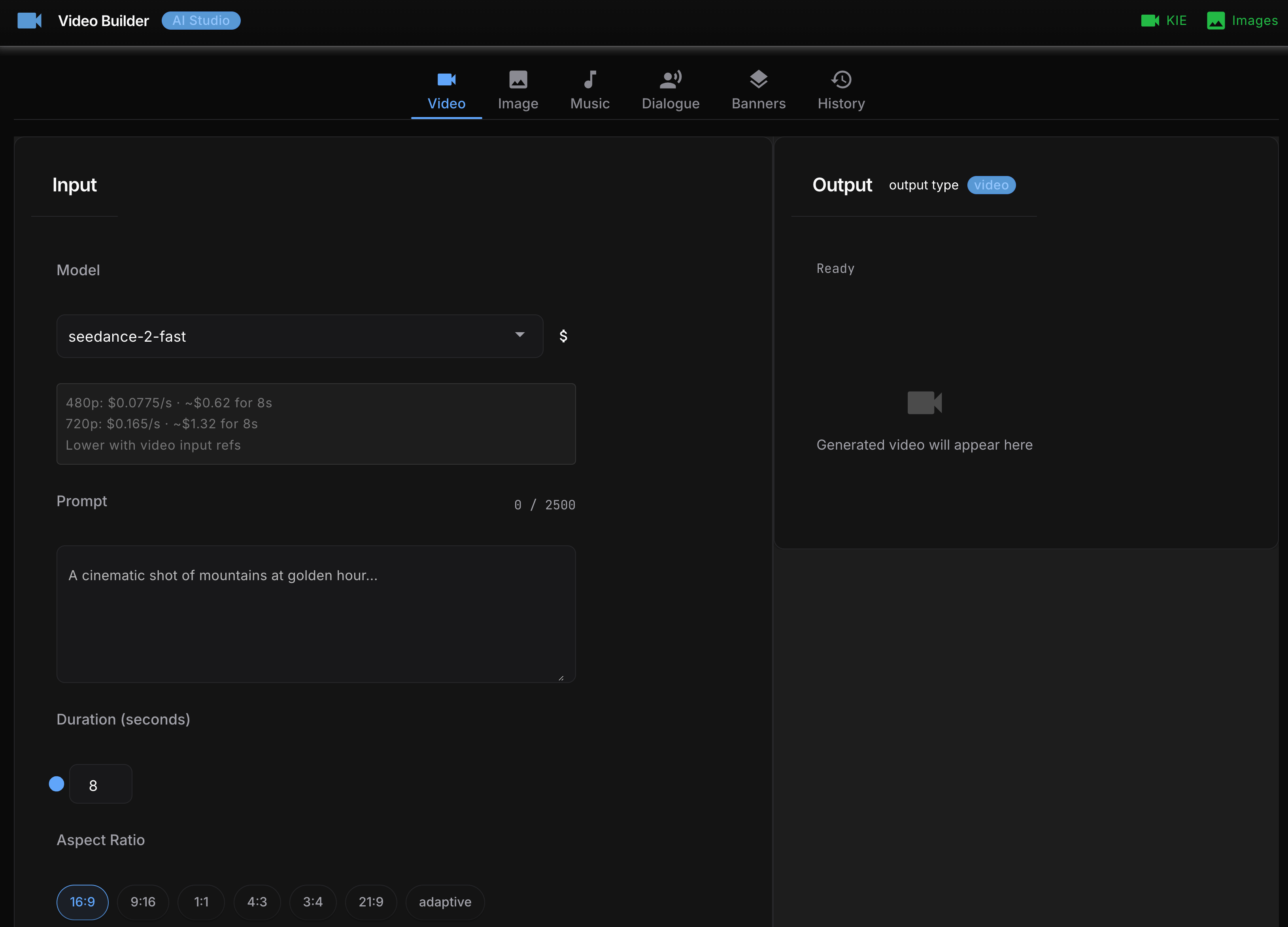Click into the Prompt text area
Image resolution: width=1288 pixels, height=927 pixels.
pos(316,613)
